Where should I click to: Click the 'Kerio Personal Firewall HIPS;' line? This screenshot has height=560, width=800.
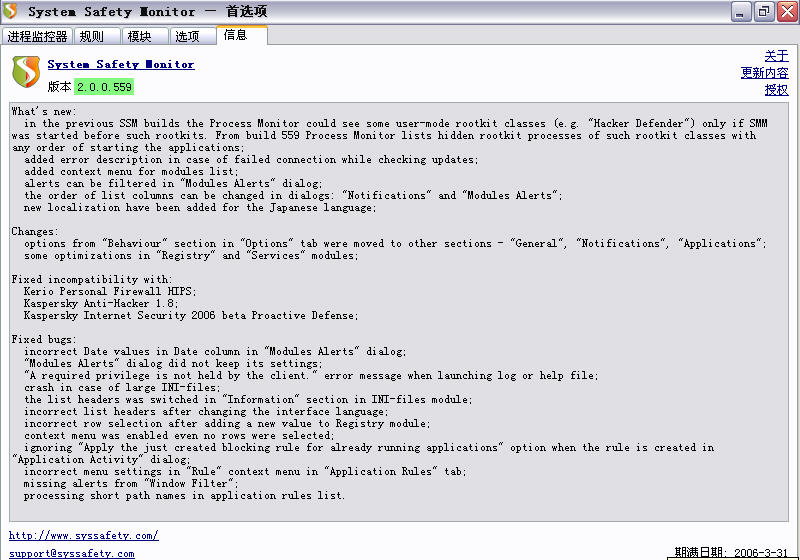[x=110, y=291]
